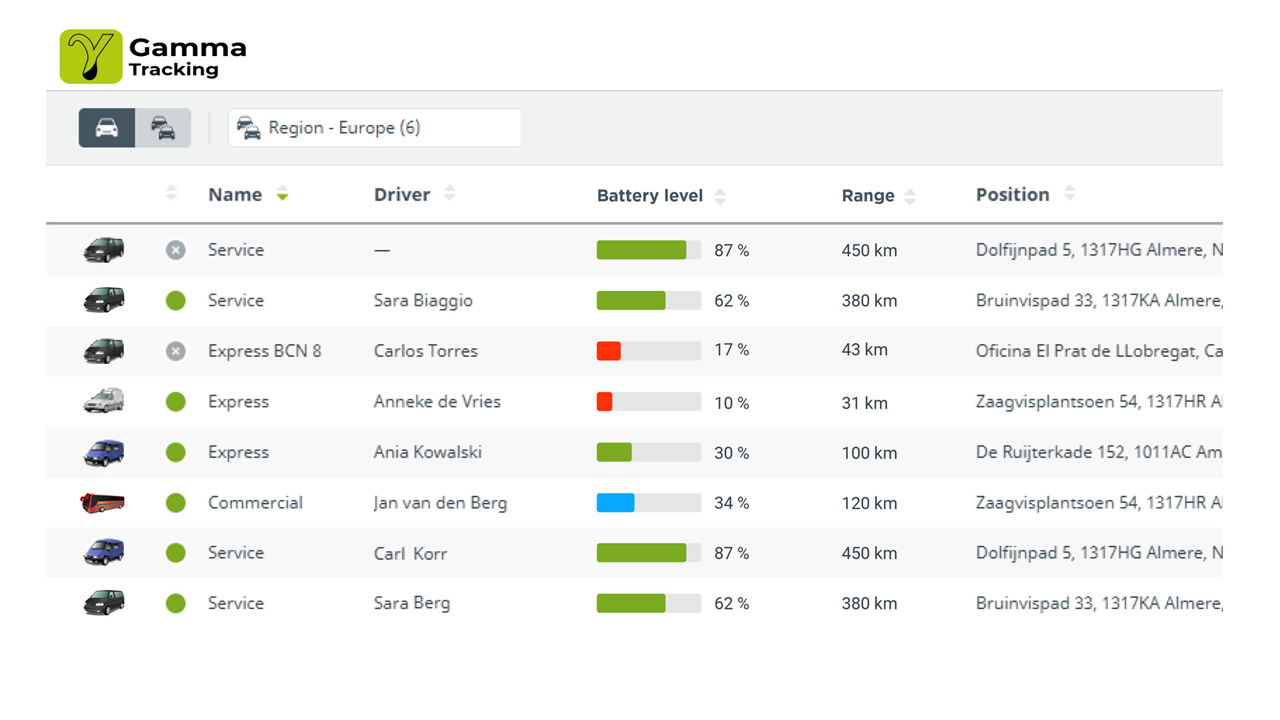
Task: Click the green status dot for Sara Biaggio
Action: (176, 300)
